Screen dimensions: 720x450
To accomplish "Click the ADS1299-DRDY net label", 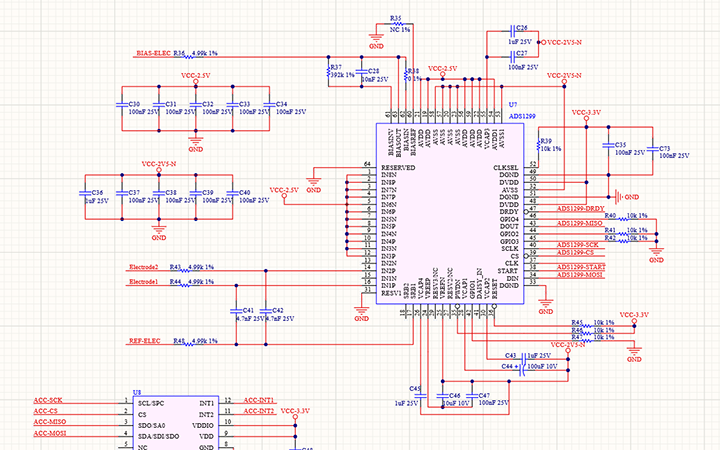I will point(580,208).
